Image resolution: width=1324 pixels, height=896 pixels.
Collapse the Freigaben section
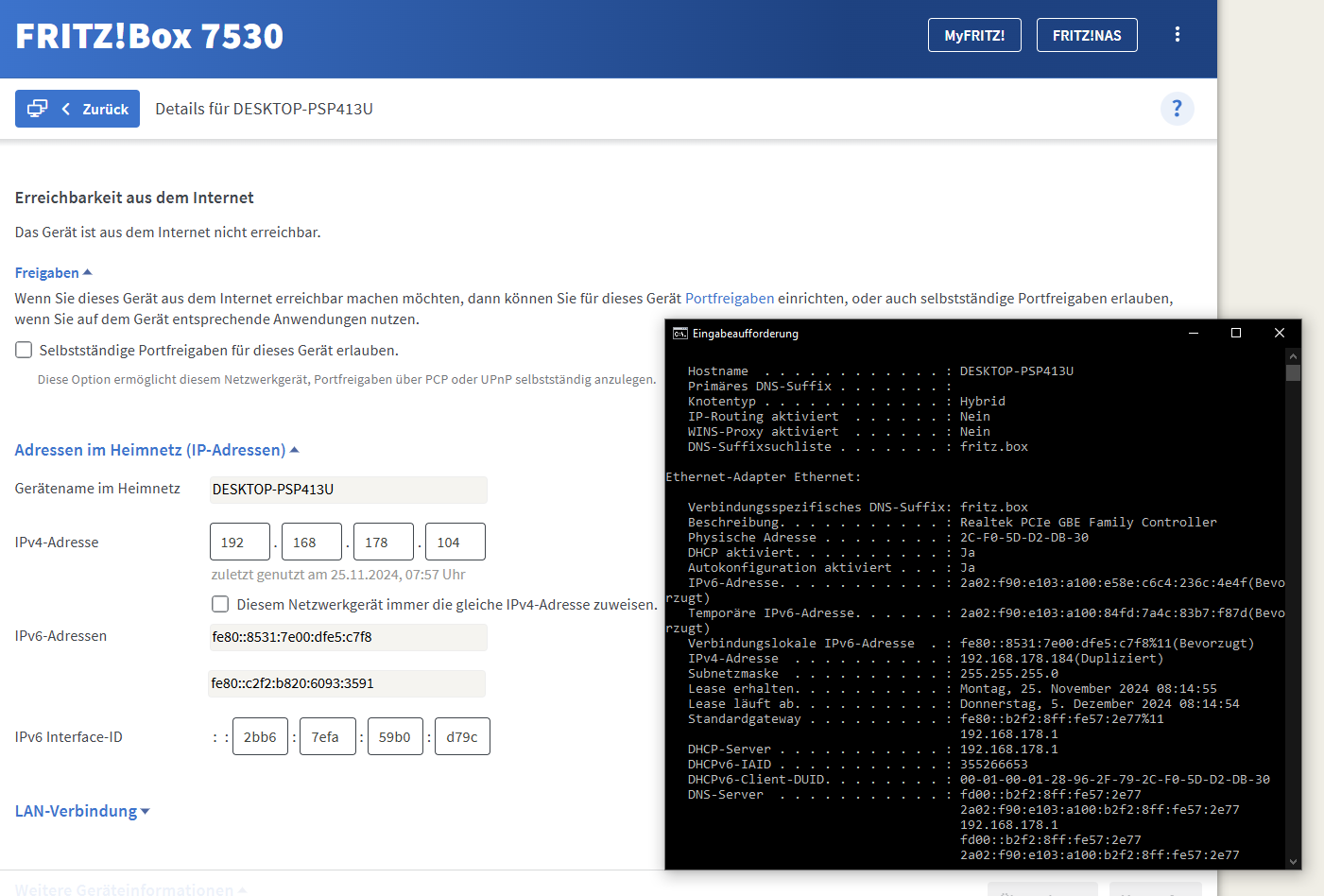tap(53, 272)
